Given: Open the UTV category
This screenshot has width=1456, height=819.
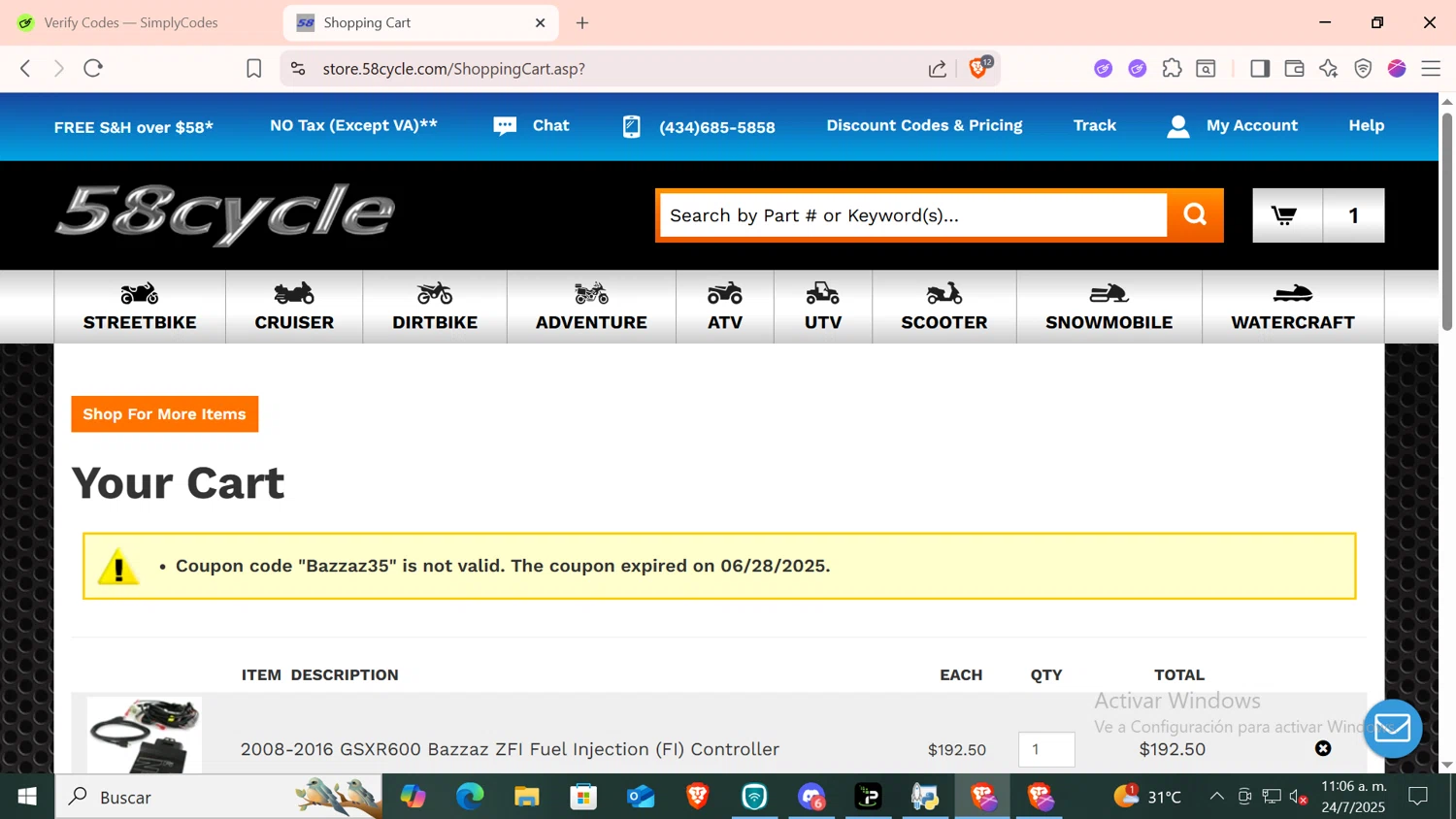Looking at the screenshot, I should pyautogui.click(x=823, y=307).
